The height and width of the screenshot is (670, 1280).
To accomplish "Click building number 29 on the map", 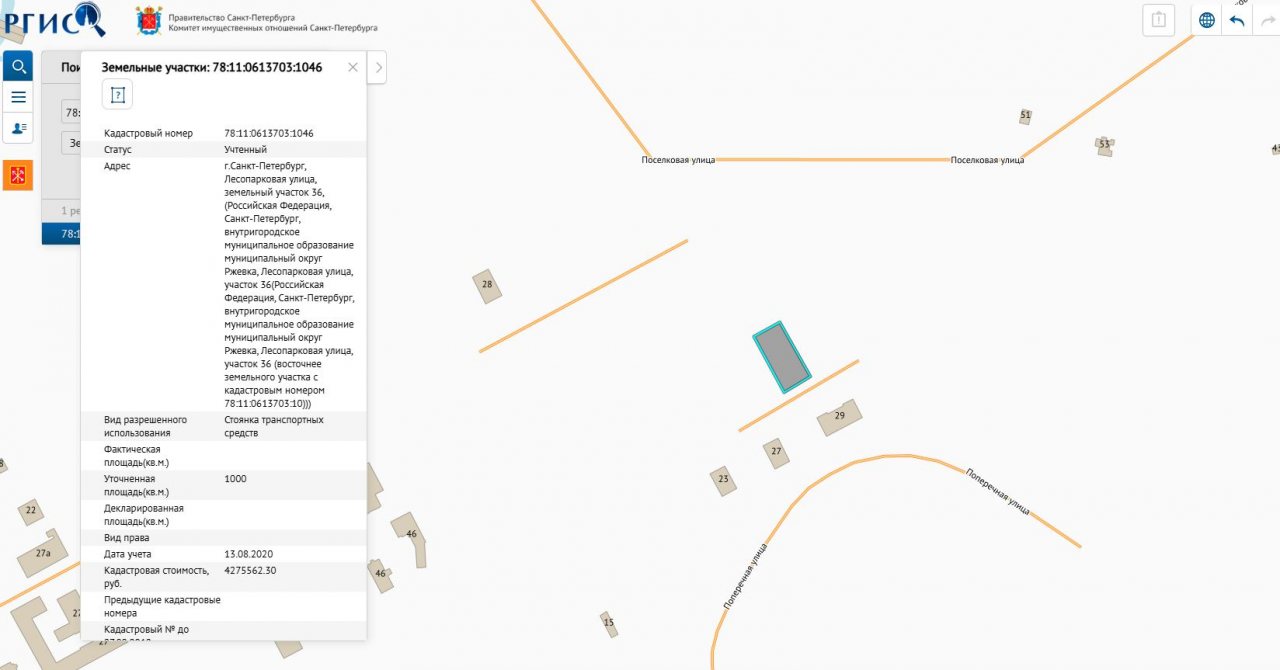I will [x=840, y=416].
